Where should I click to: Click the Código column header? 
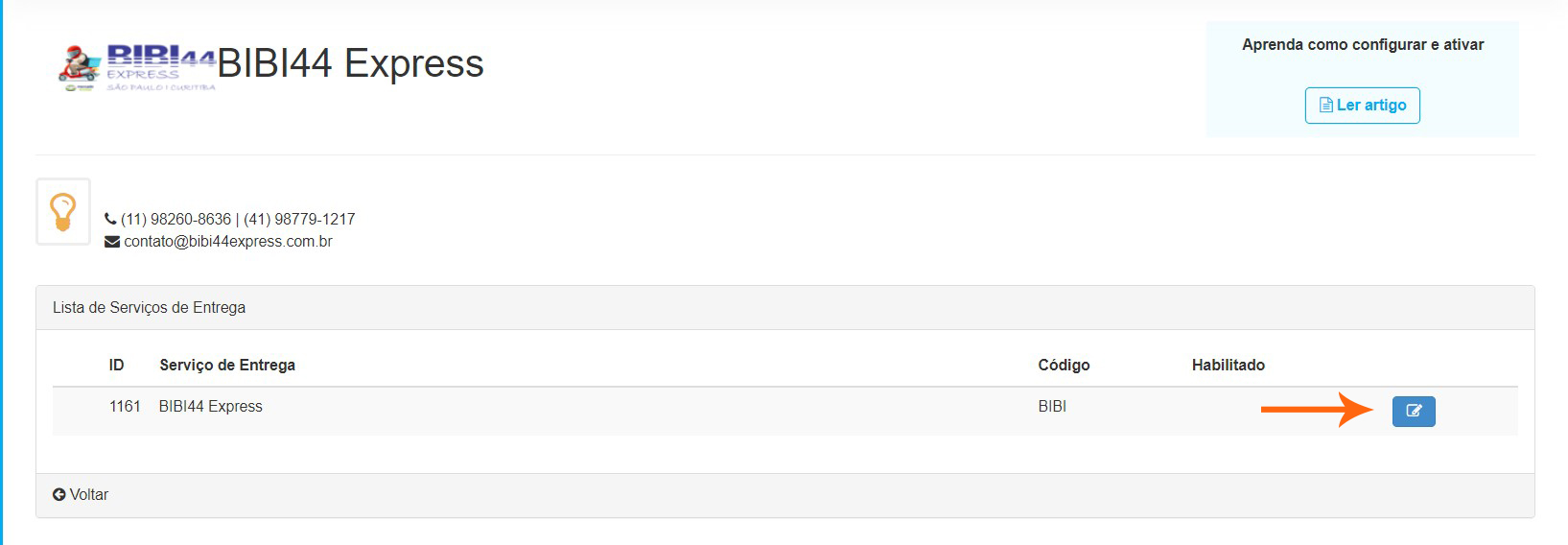tap(1064, 365)
